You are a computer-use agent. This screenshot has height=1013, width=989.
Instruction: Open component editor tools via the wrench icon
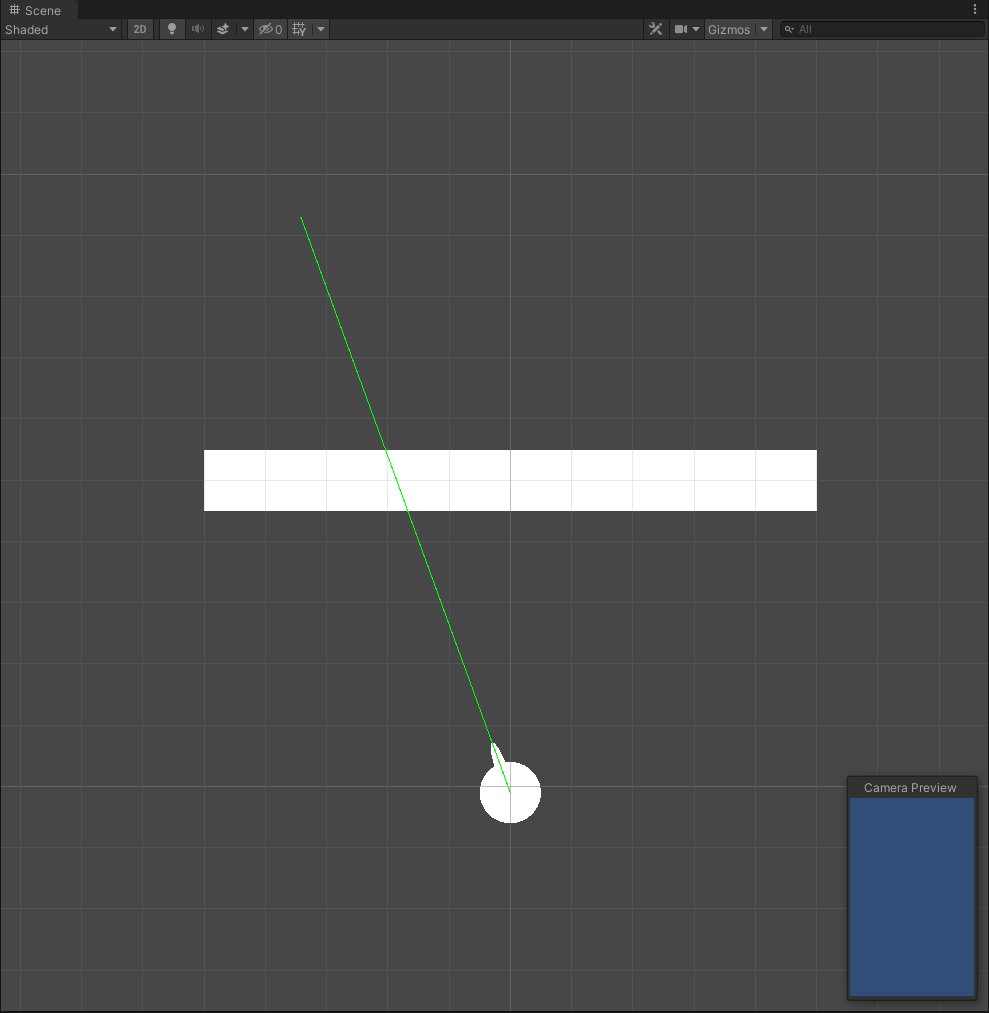pos(655,29)
